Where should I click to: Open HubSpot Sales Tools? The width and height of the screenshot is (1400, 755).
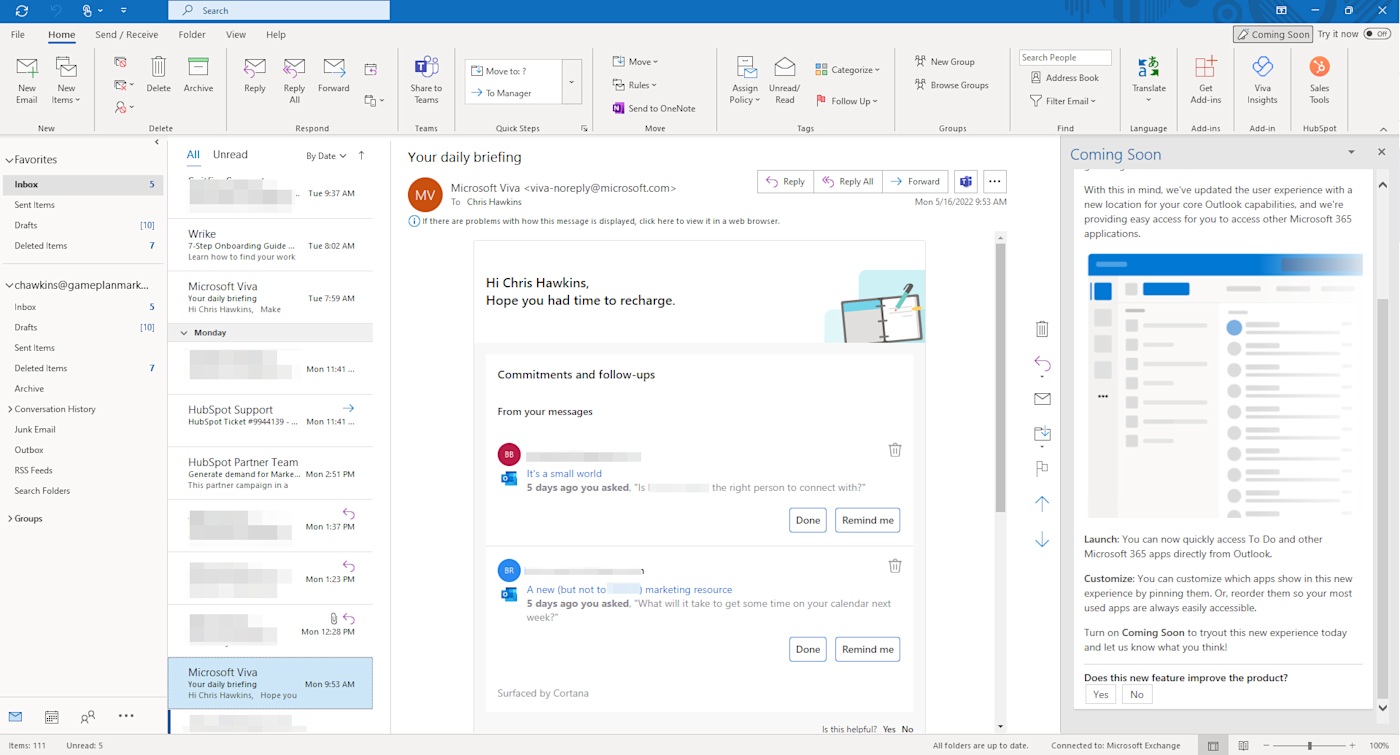pyautogui.click(x=1319, y=80)
